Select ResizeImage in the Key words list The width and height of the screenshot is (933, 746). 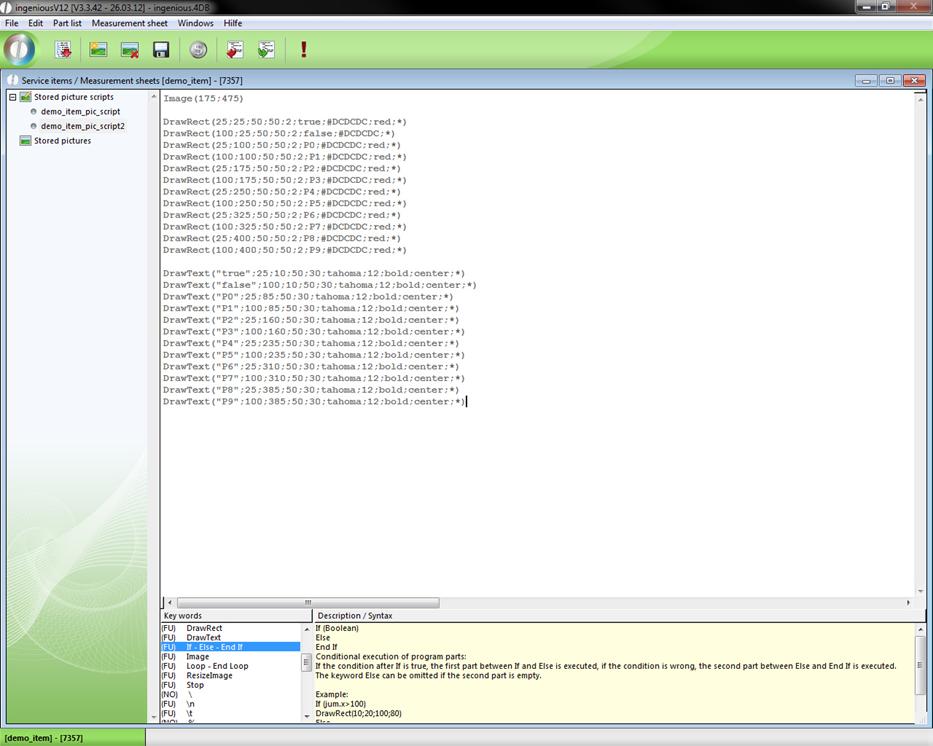click(x=209, y=675)
